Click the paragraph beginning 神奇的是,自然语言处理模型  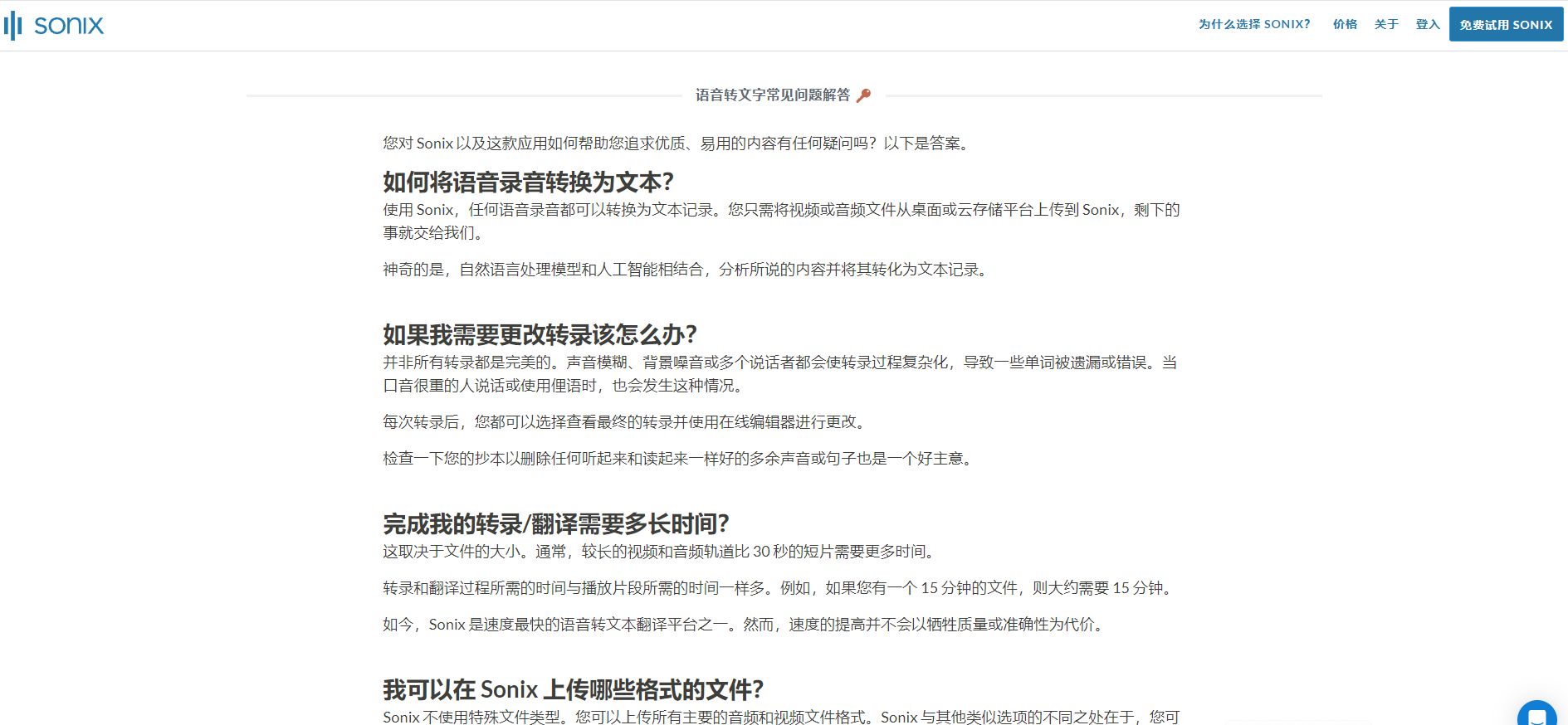click(686, 270)
